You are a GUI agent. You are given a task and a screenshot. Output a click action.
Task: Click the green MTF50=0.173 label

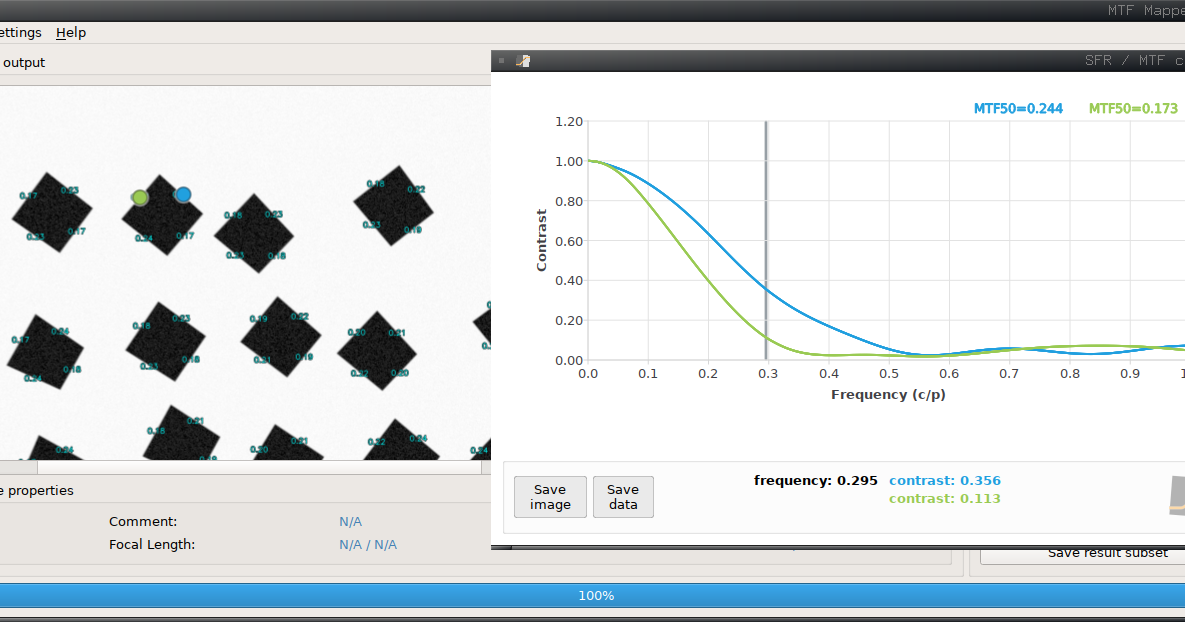(1133, 108)
